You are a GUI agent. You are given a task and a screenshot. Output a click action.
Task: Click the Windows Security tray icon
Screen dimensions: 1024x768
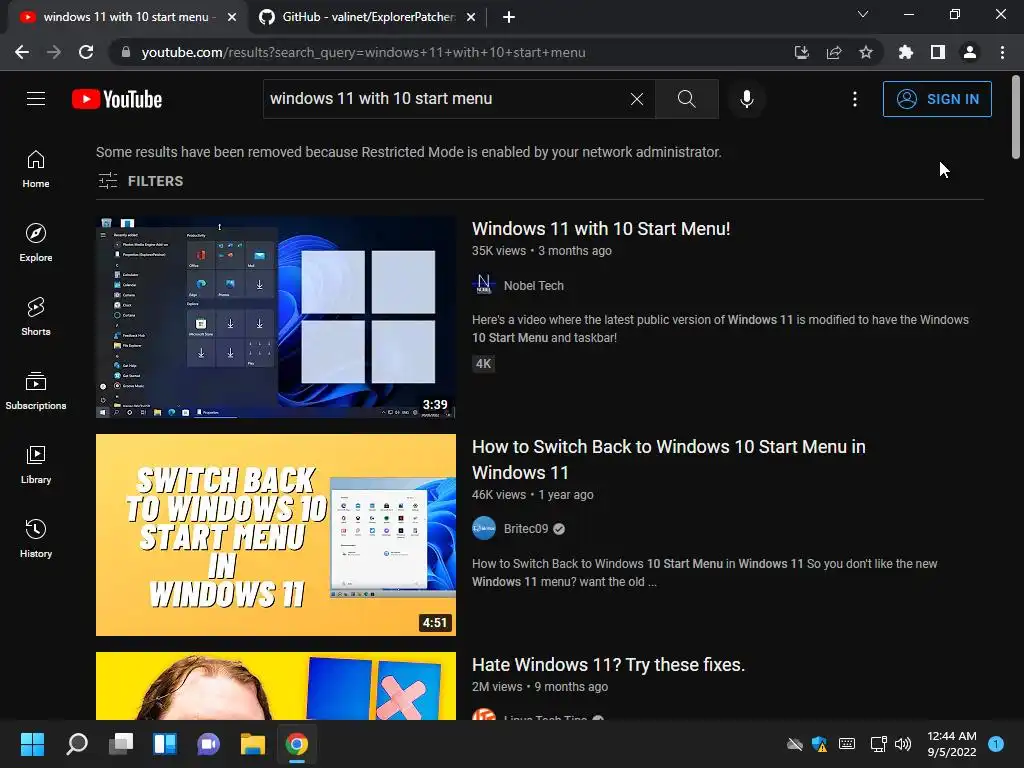click(819, 744)
